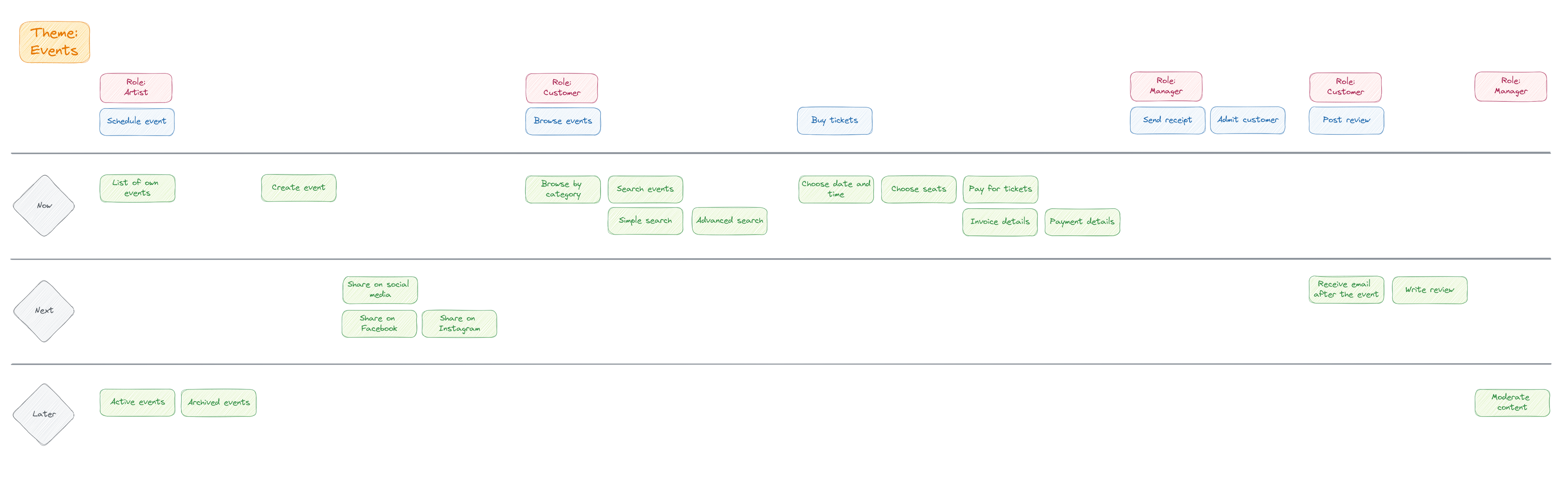Image resolution: width=1568 pixels, height=479 pixels.
Task: Select the Send receipt card
Action: pos(1168,121)
